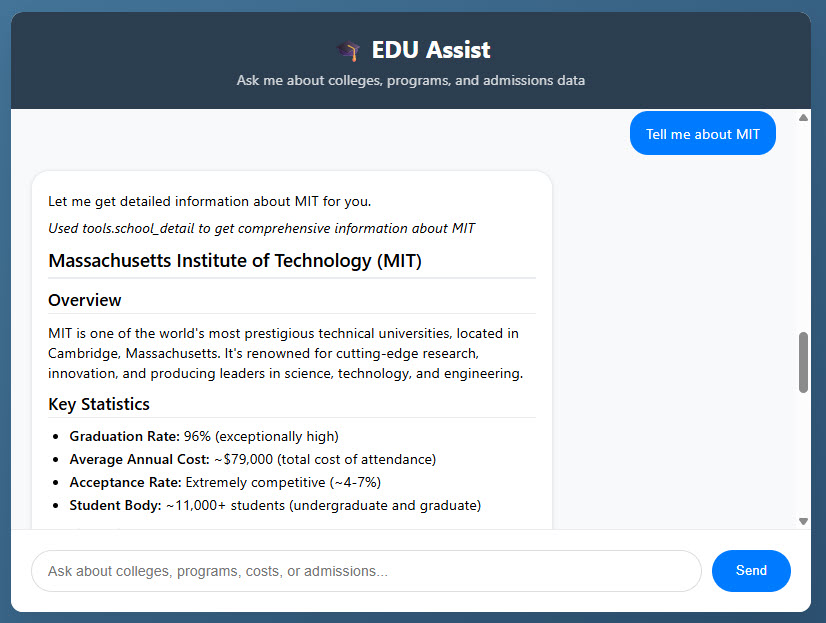Click the Student Body bullet
The image size is (826, 623).
click(275, 506)
